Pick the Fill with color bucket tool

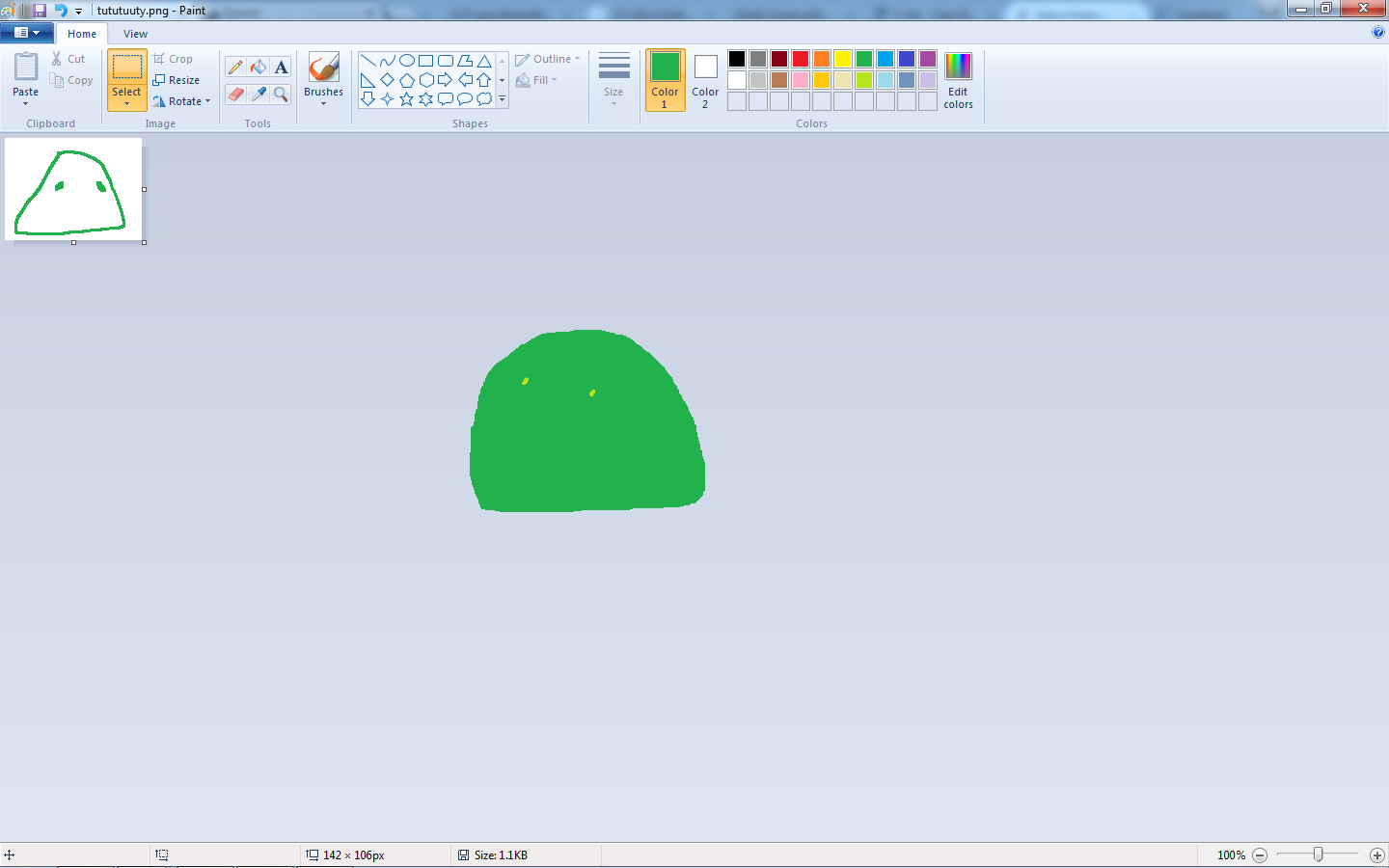(x=259, y=67)
